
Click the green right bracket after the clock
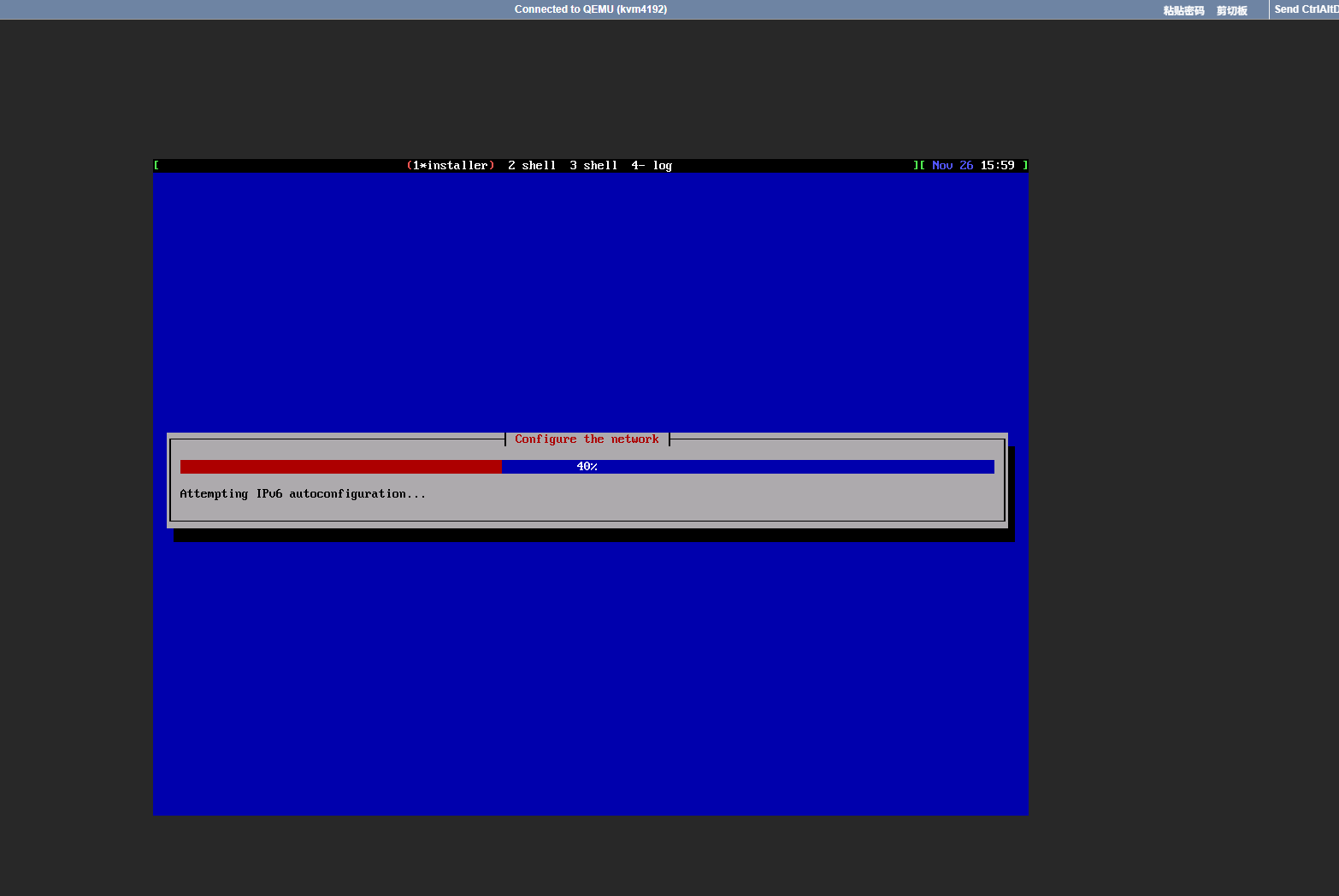click(1024, 165)
